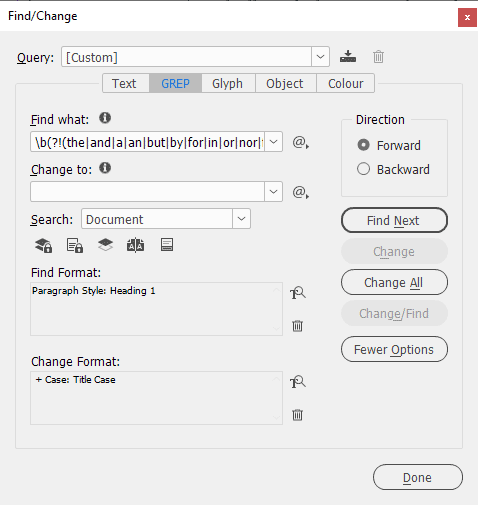Open special characters menu for Find what
The height and width of the screenshot is (505, 478).
pyautogui.click(x=301, y=143)
